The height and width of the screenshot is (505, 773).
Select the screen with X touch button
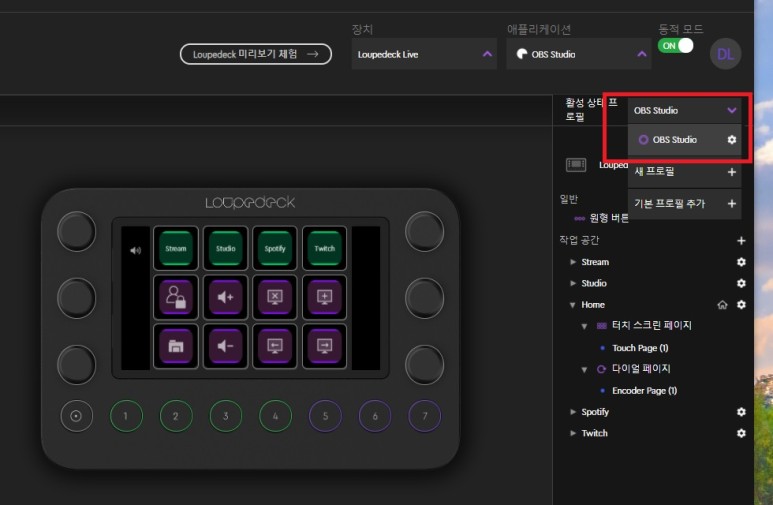click(275, 297)
